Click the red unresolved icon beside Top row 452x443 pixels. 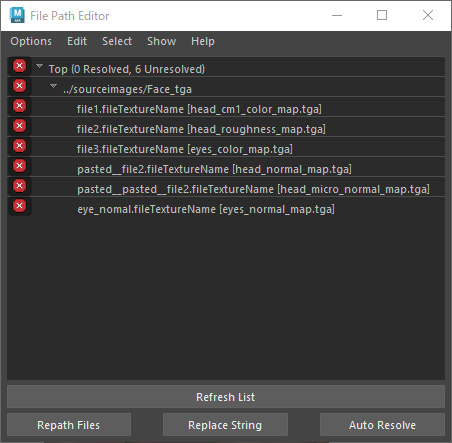click(19, 66)
